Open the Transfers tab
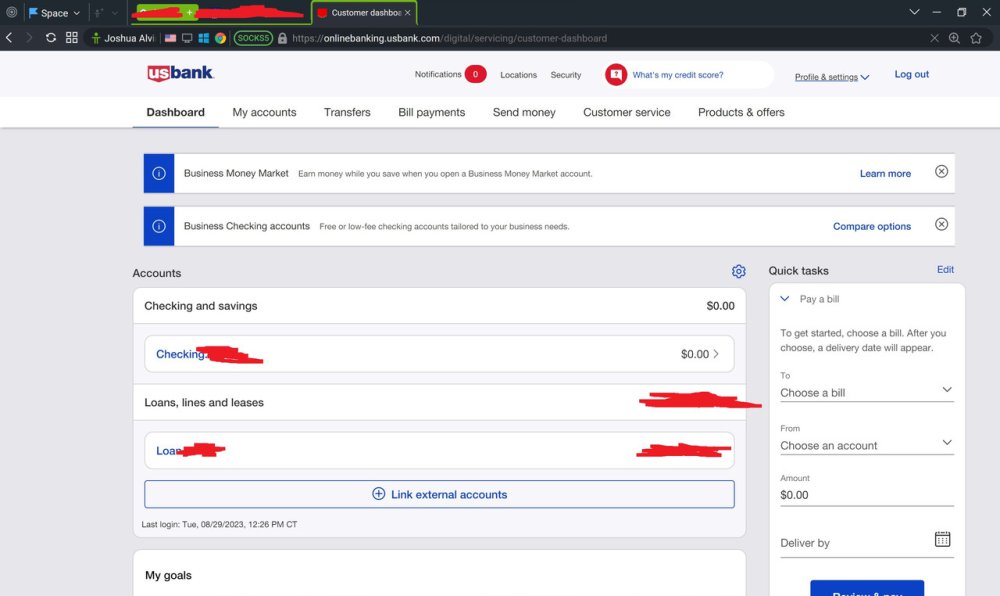This screenshot has width=1000, height=596. (347, 112)
